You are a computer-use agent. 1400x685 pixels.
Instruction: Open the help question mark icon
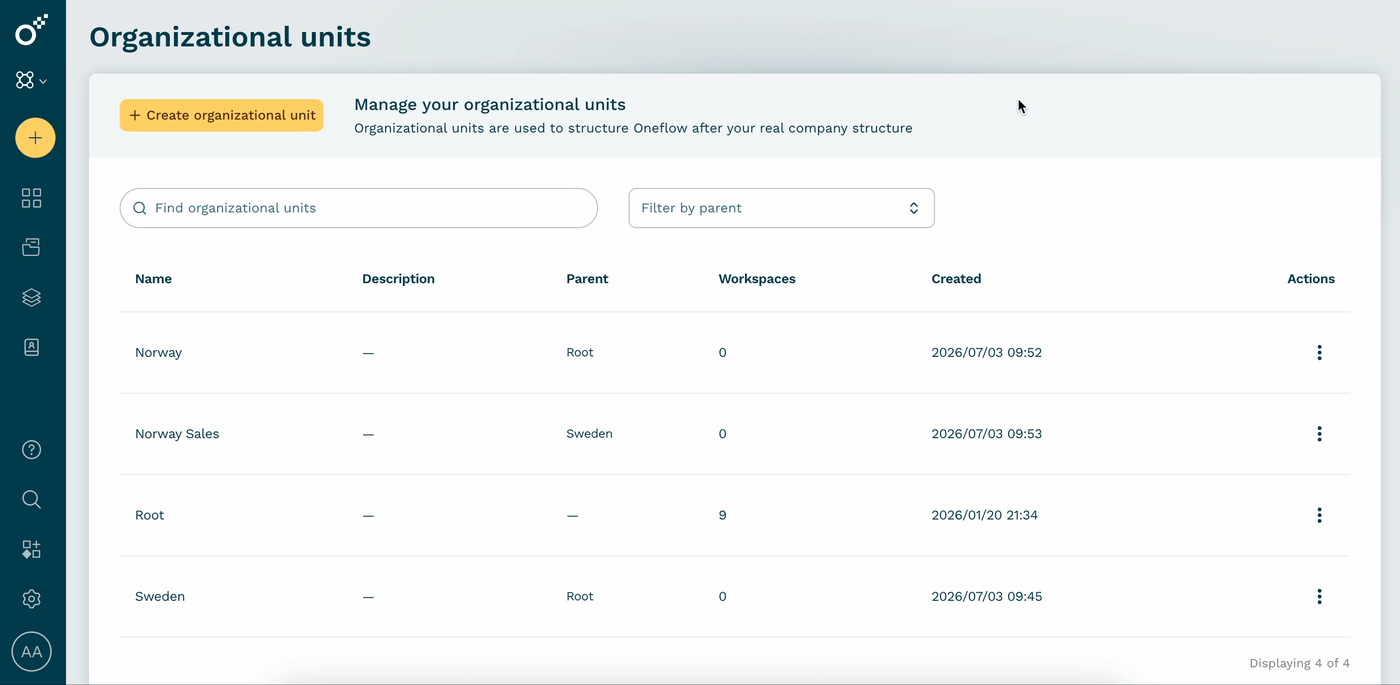tap(32, 450)
